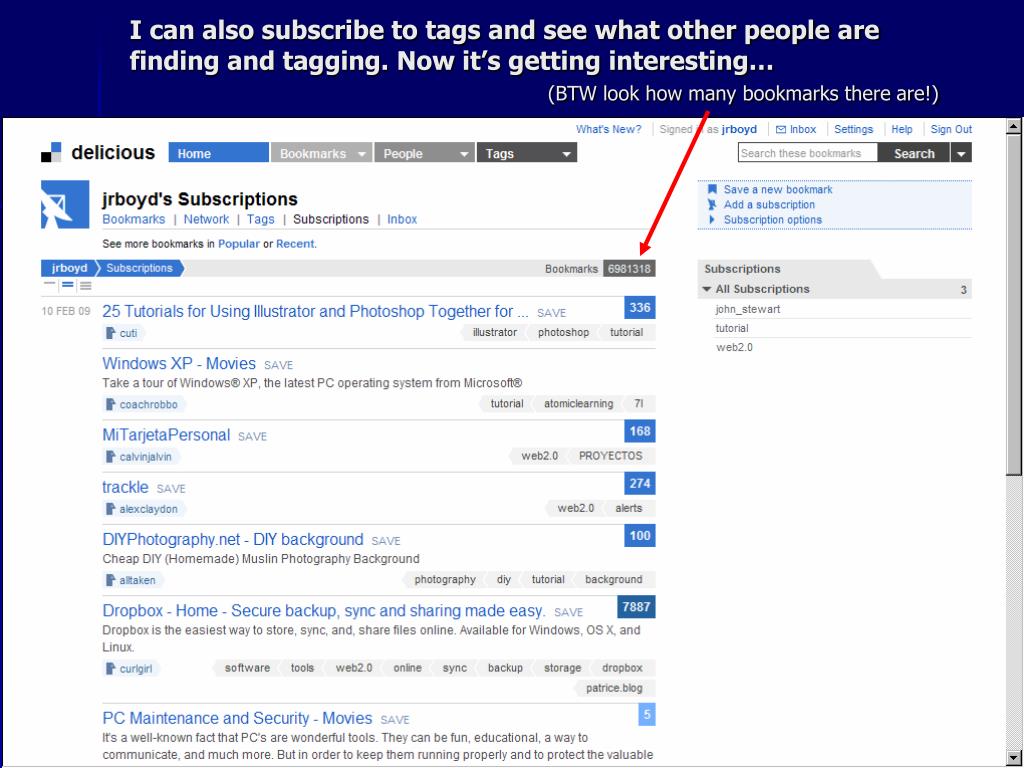Click the user icon beside calvinjalvin
Screen dimensions: 1024x768
(x=110, y=456)
